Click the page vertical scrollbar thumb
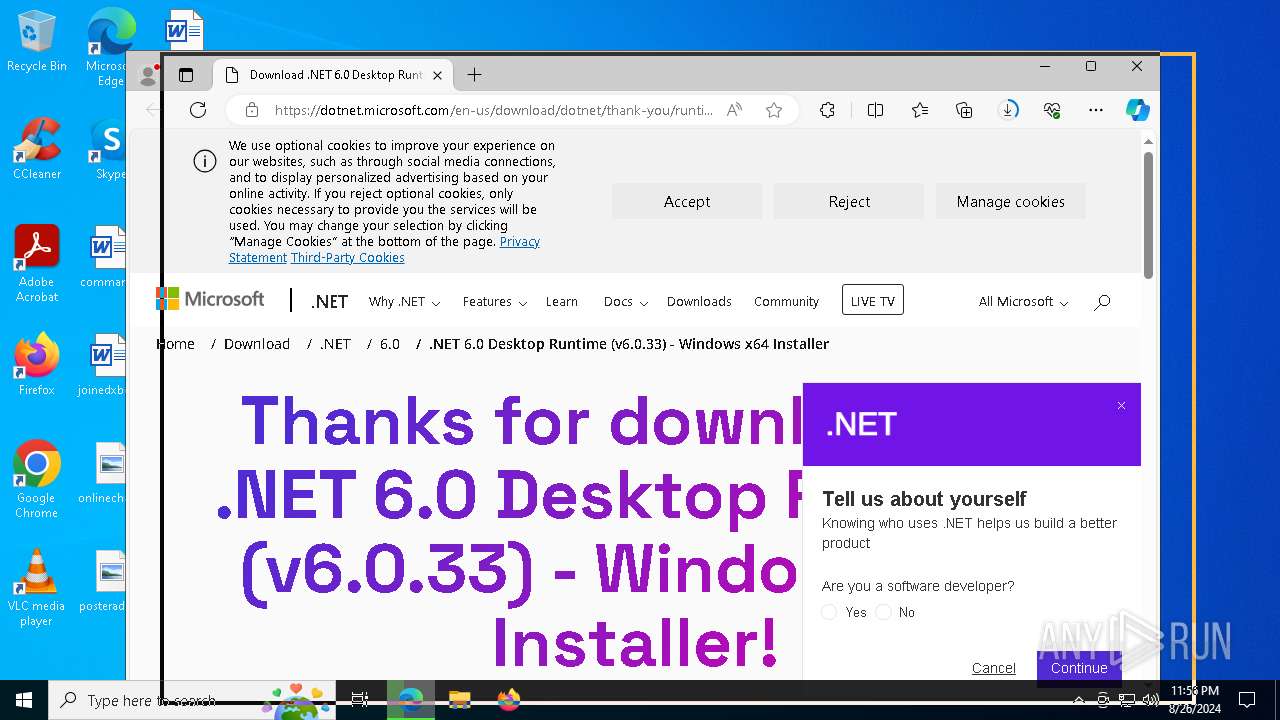The height and width of the screenshot is (720, 1280). coord(1149,215)
